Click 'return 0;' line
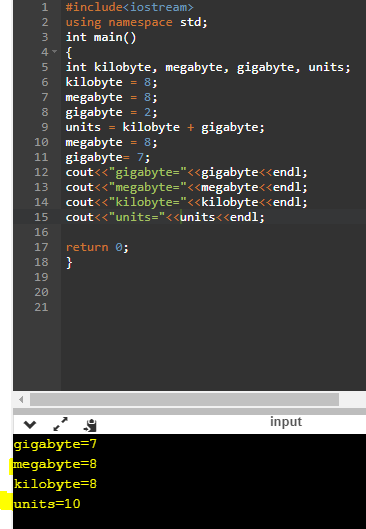This screenshot has width=366, height=529. click(97, 247)
